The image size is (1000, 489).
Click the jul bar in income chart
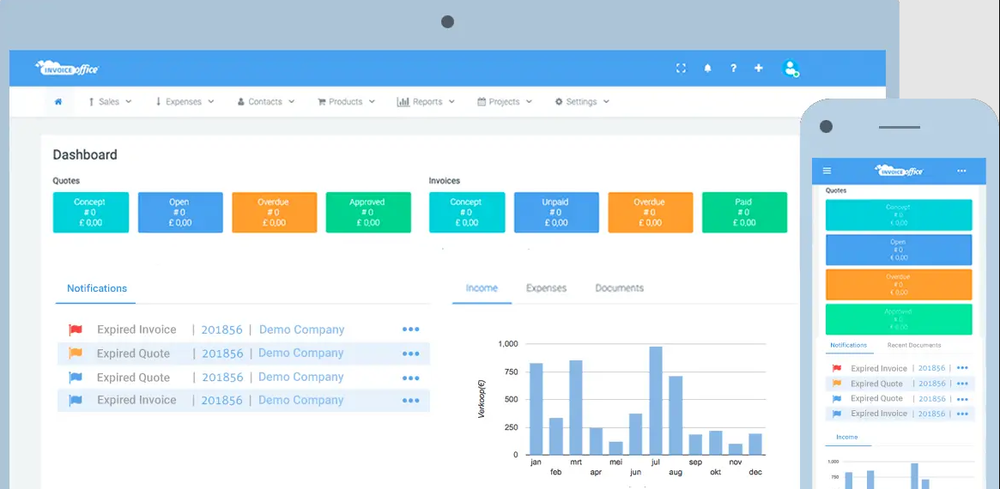coord(656,400)
